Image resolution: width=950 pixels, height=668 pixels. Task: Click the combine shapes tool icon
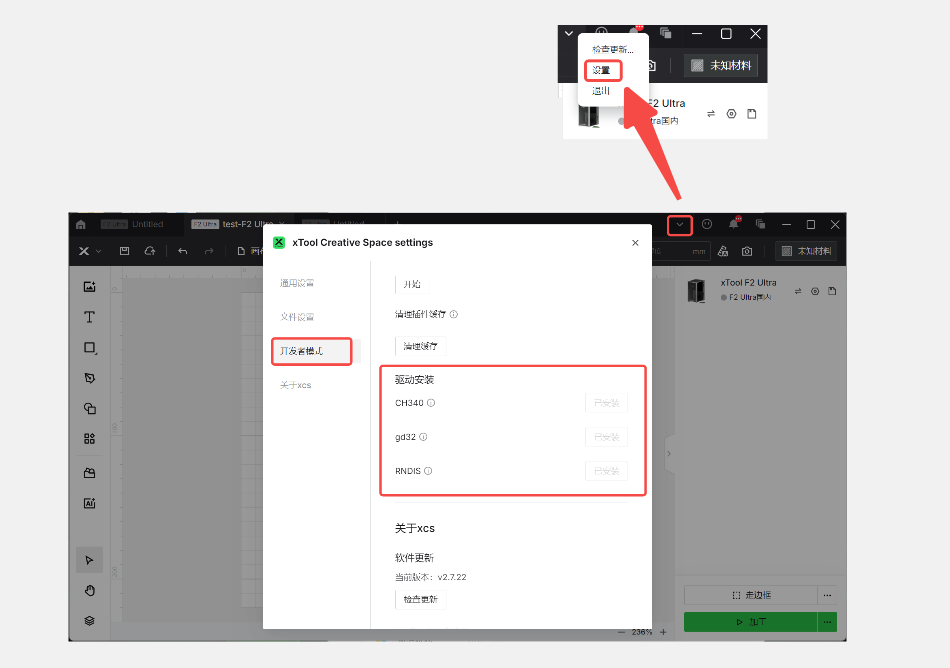click(x=90, y=408)
